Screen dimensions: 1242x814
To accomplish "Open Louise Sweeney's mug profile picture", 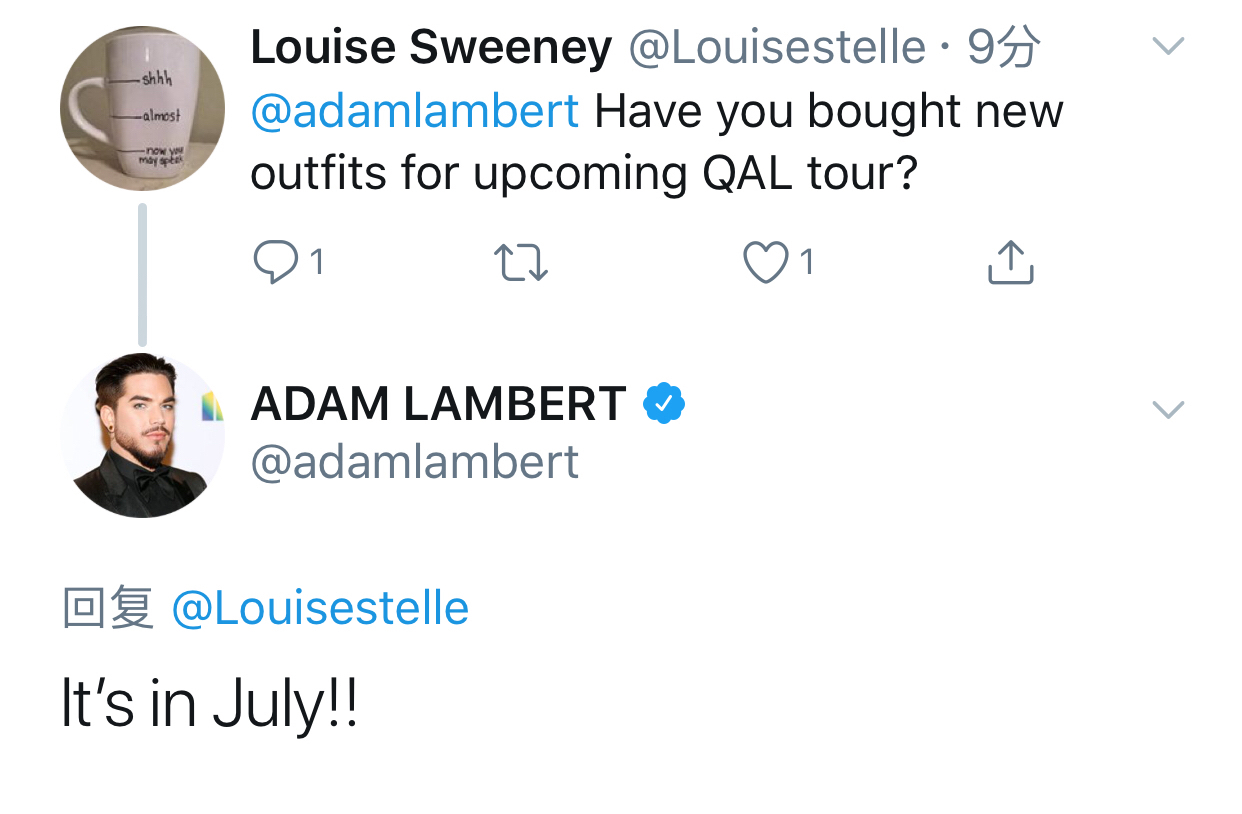I will [x=142, y=108].
